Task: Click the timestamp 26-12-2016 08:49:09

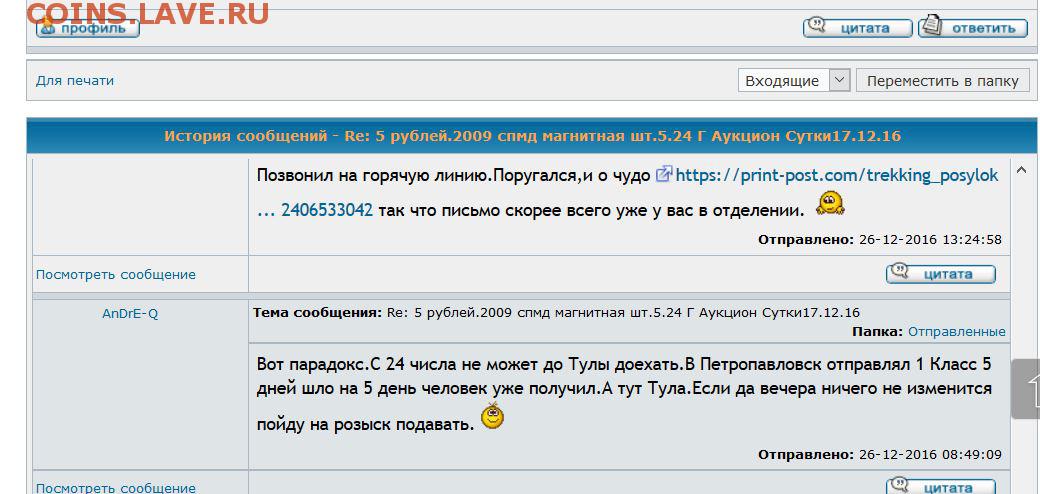Action: [x=930, y=455]
